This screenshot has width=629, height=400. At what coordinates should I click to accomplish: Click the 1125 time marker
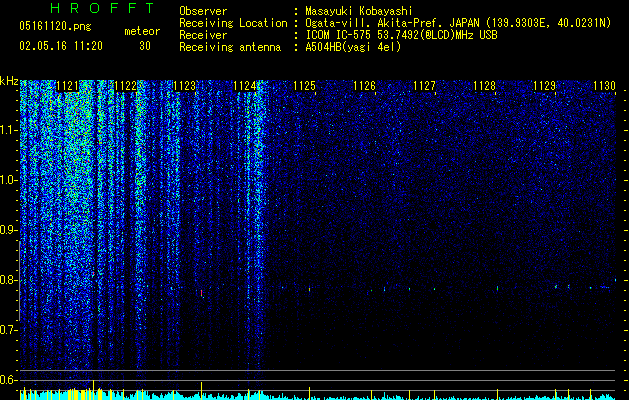304,86
